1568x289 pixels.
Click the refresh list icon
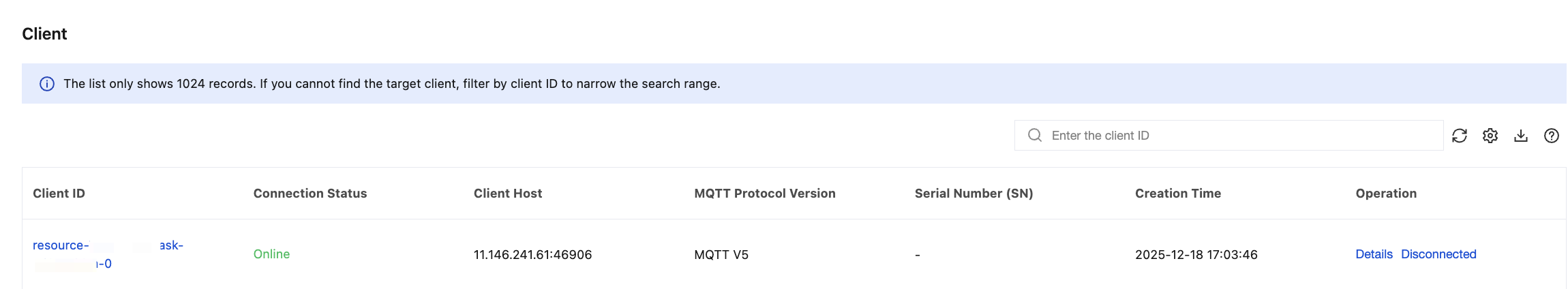[1460, 136]
